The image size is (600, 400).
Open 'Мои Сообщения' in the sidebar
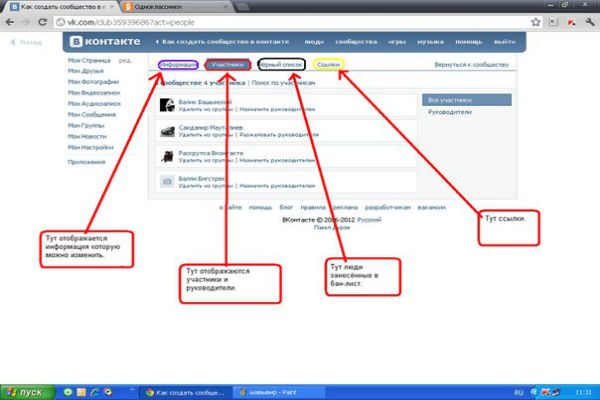(91, 114)
